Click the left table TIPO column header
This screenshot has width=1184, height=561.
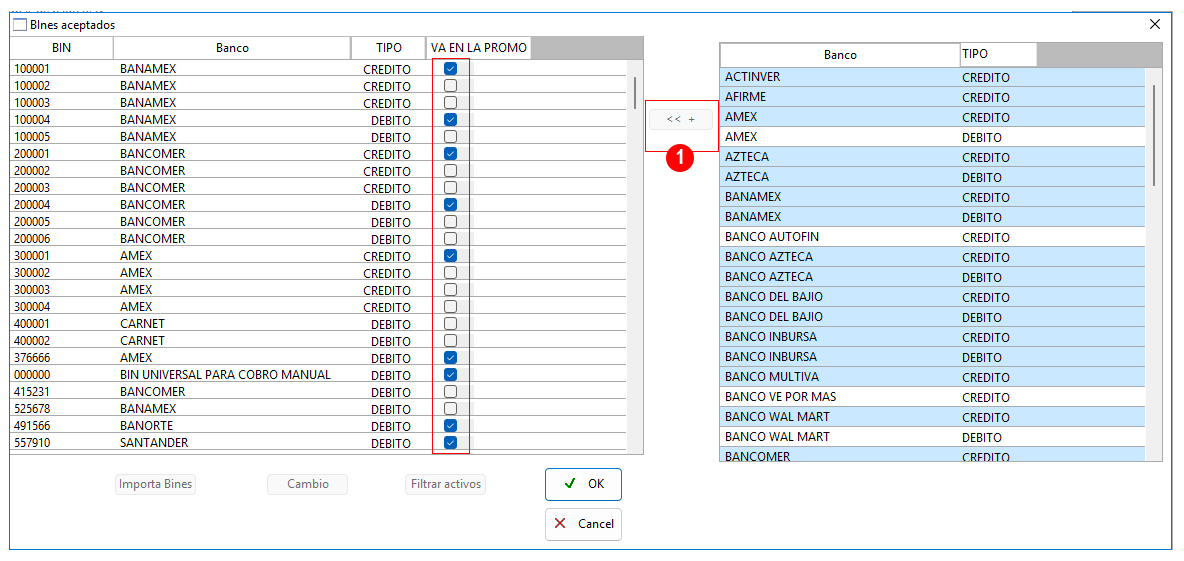[x=389, y=48]
